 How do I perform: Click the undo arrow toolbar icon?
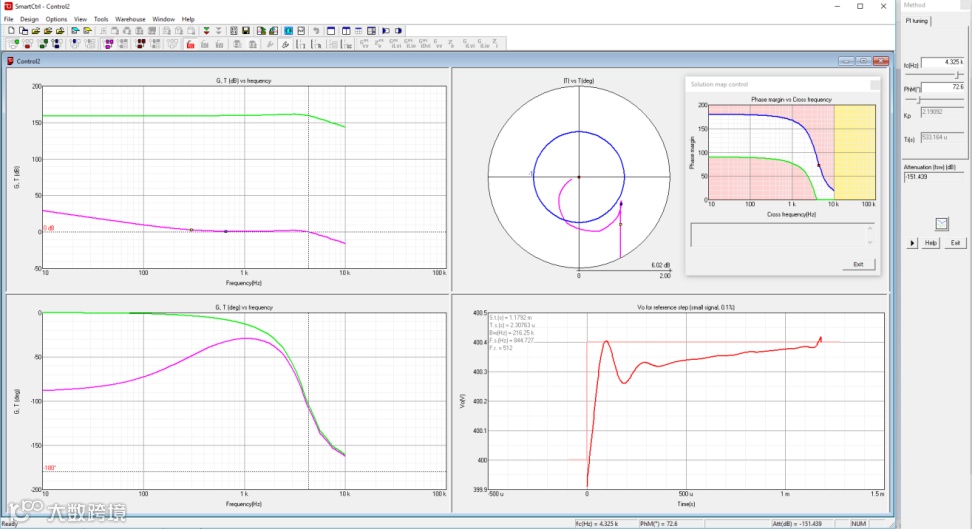click(x=316, y=31)
